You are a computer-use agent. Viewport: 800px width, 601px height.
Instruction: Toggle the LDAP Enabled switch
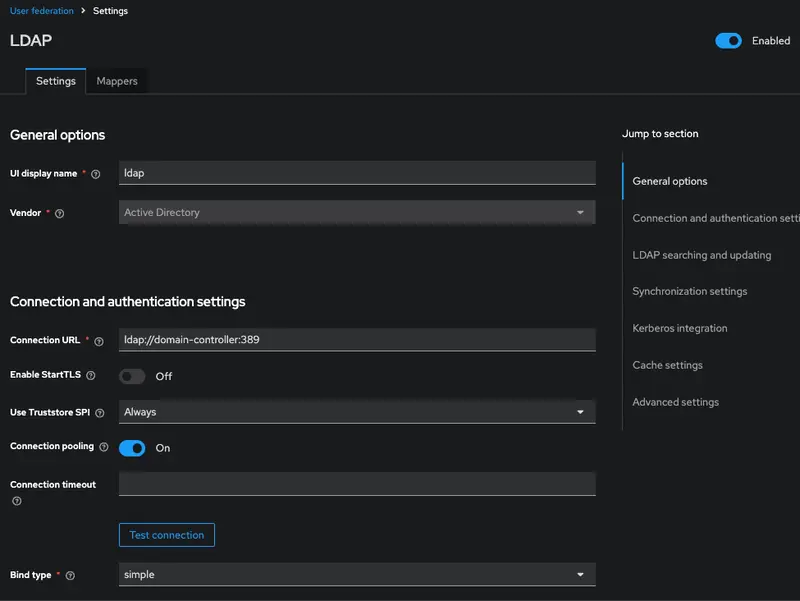point(728,41)
